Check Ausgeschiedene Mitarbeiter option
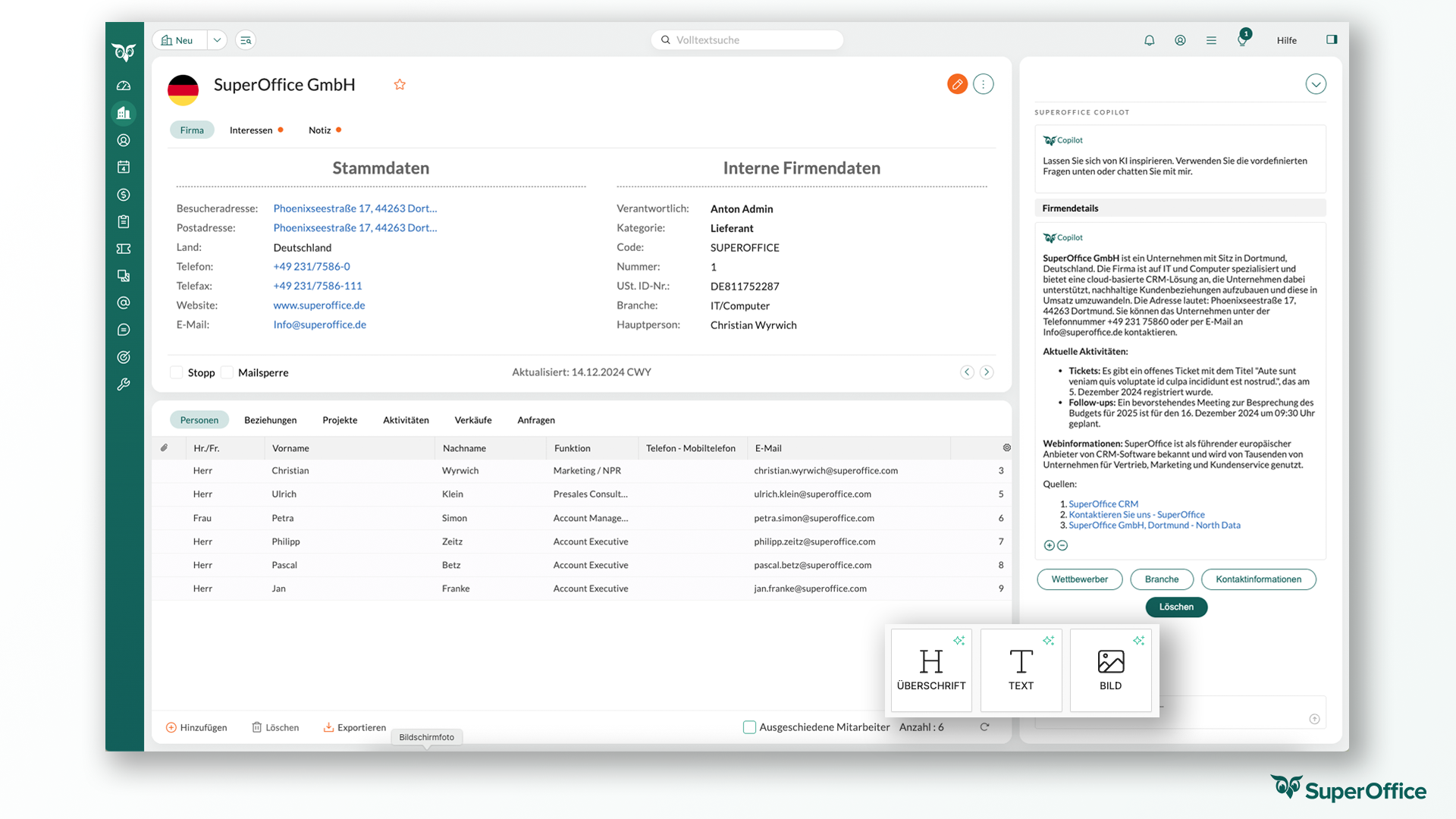Image resolution: width=1456 pixels, height=819 pixels. [749, 726]
